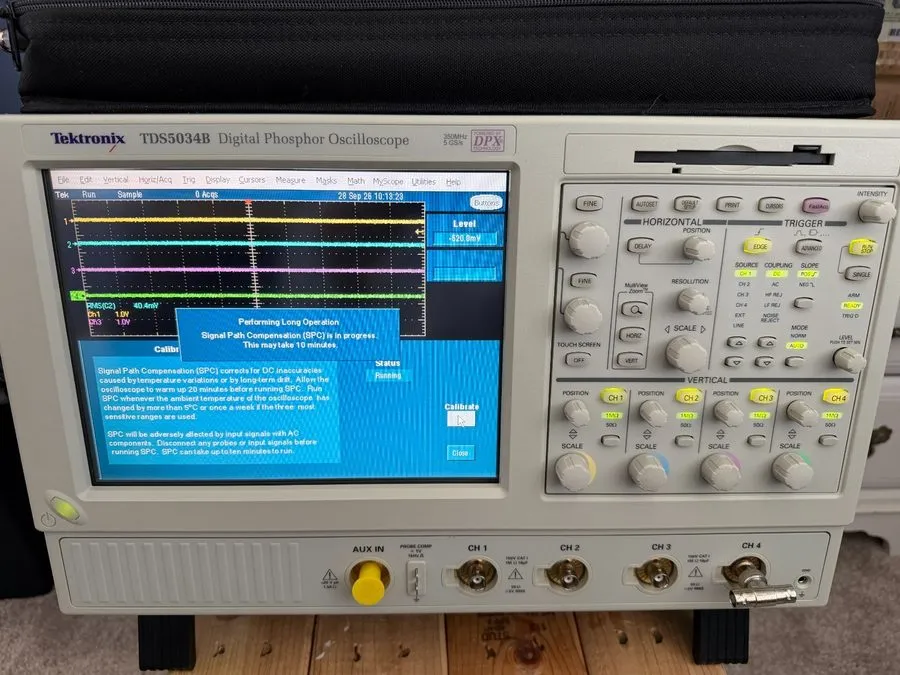Push the trigger SOURCE down-arrow button
The height and width of the screenshot is (675, 900).
coord(734,362)
